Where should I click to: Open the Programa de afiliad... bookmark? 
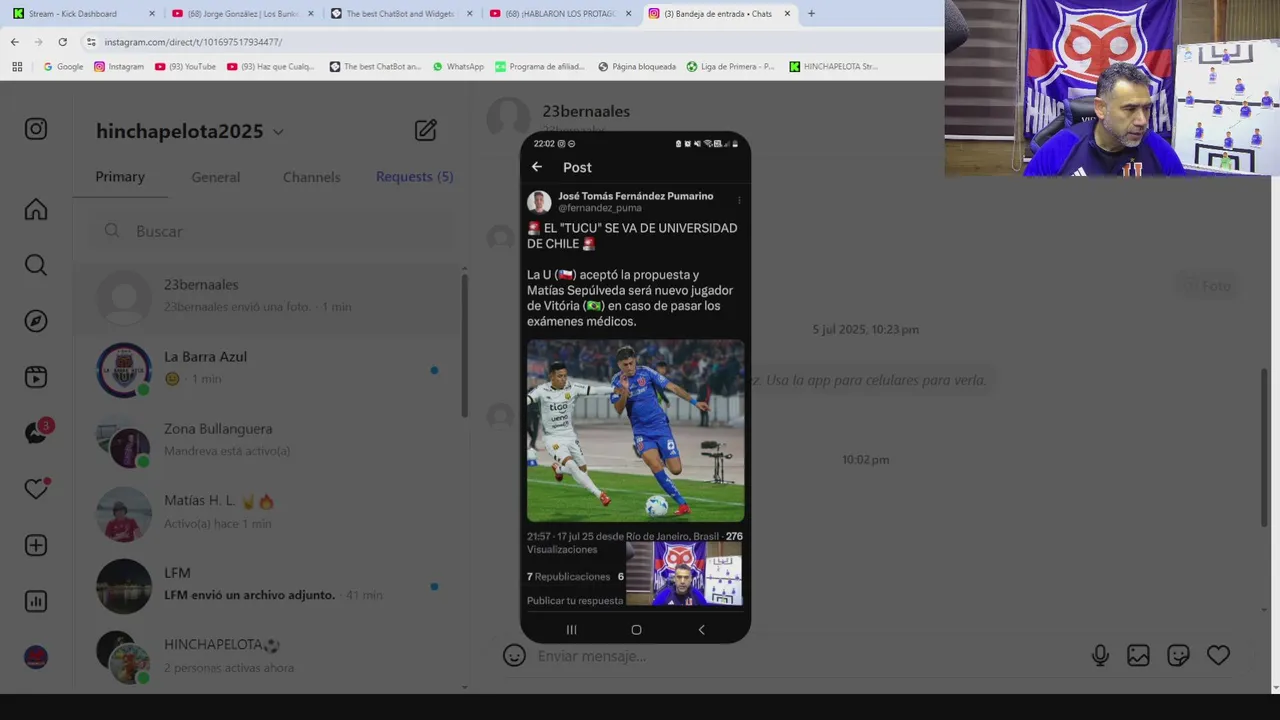tap(540, 67)
